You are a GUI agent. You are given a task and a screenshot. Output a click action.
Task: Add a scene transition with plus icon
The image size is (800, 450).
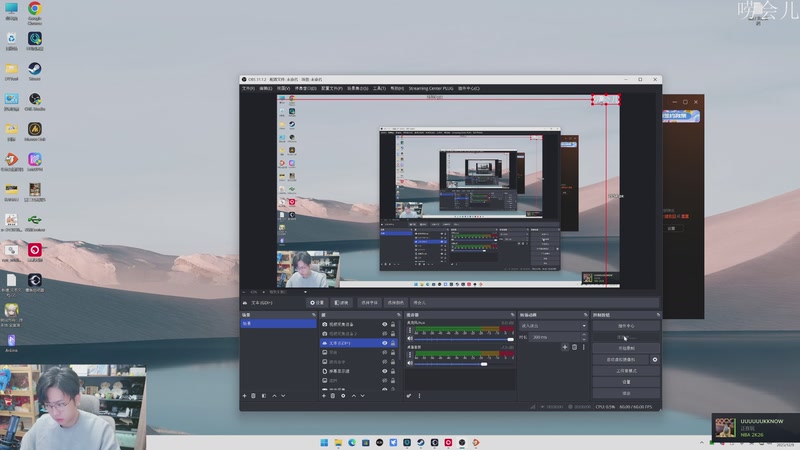tap(565, 347)
